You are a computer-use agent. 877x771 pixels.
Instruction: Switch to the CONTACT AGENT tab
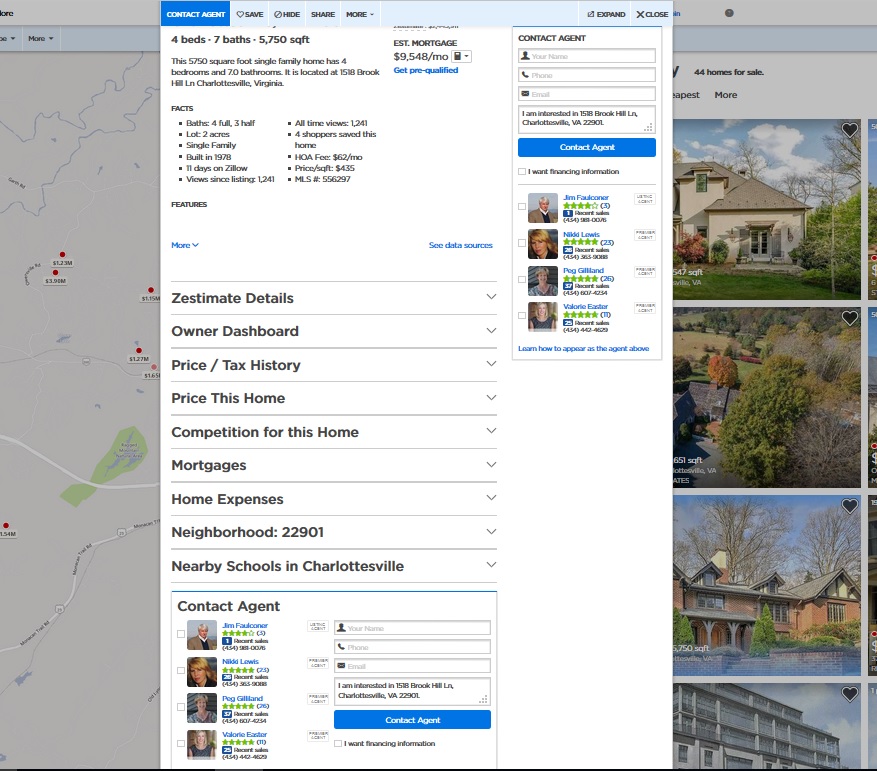click(x=196, y=15)
